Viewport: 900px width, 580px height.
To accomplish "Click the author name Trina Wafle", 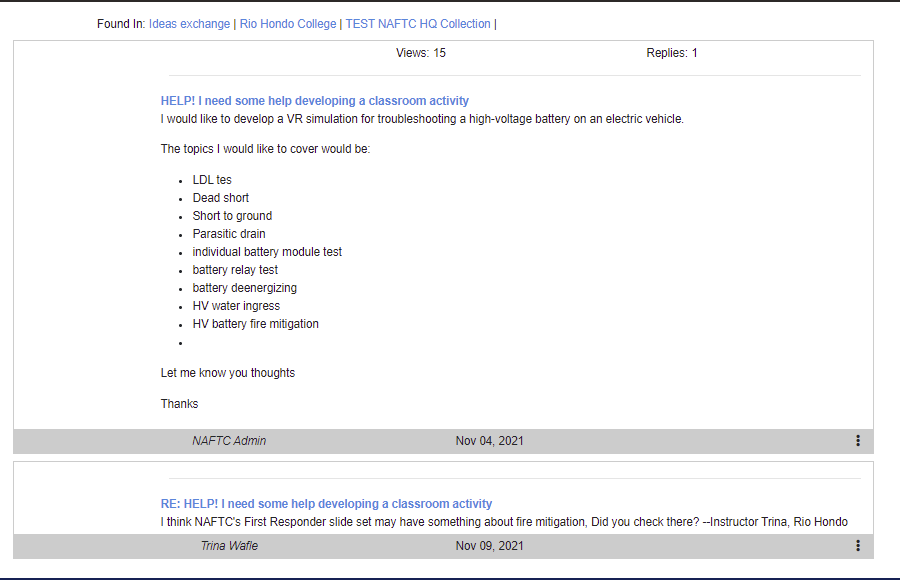I will coord(229,546).
